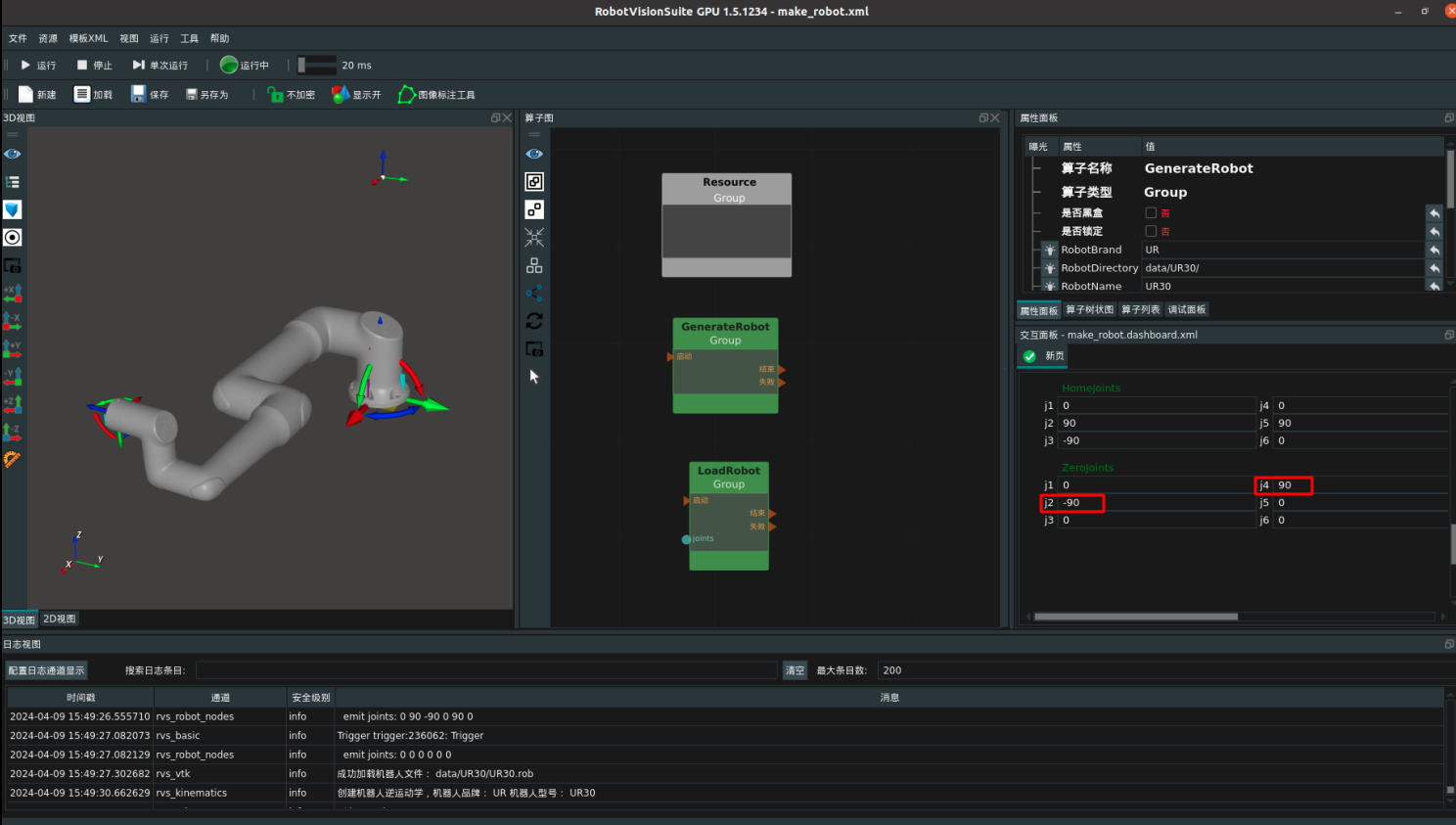Take a 3D view screenshot with camera icon
The width and height of the screenshot is (1456, 825).
click(x=13, y=265)
